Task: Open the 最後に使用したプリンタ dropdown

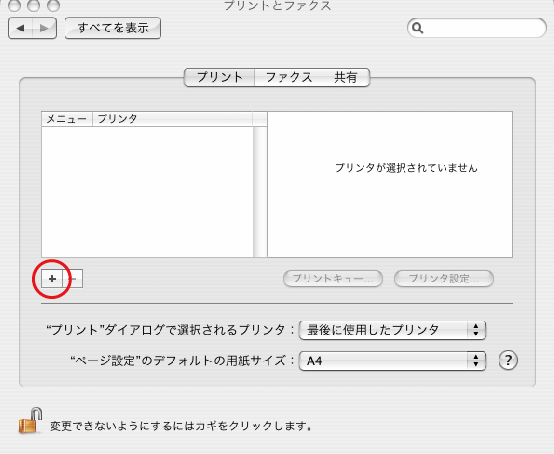Action: [392, 330]
